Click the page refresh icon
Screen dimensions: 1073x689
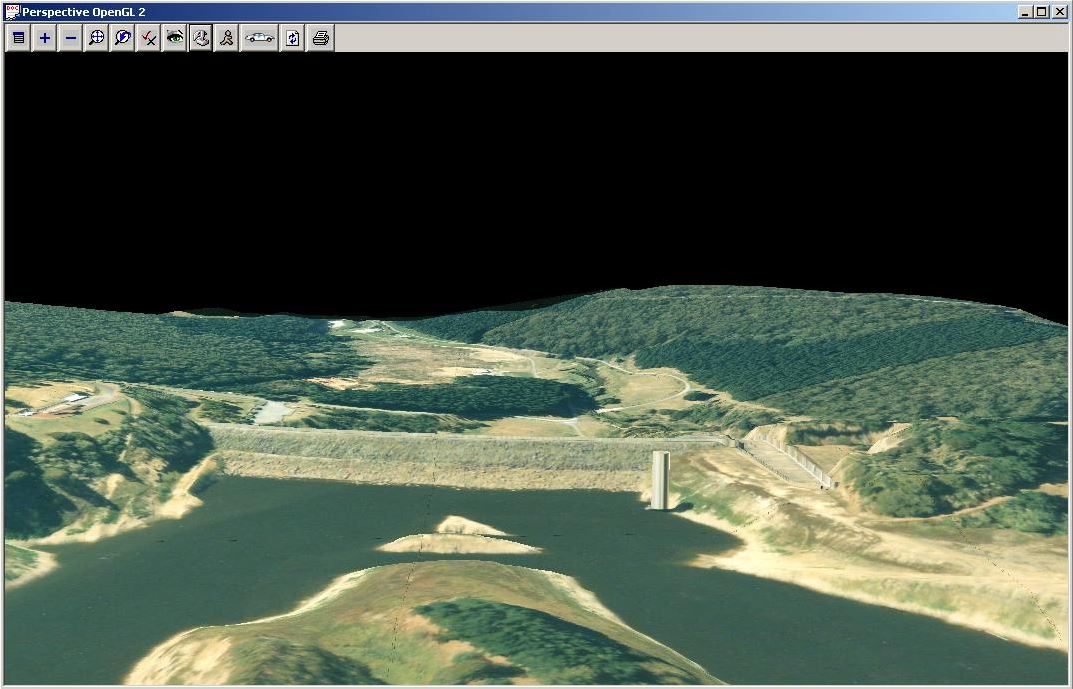pyautogui.click(x=293, y=38)
